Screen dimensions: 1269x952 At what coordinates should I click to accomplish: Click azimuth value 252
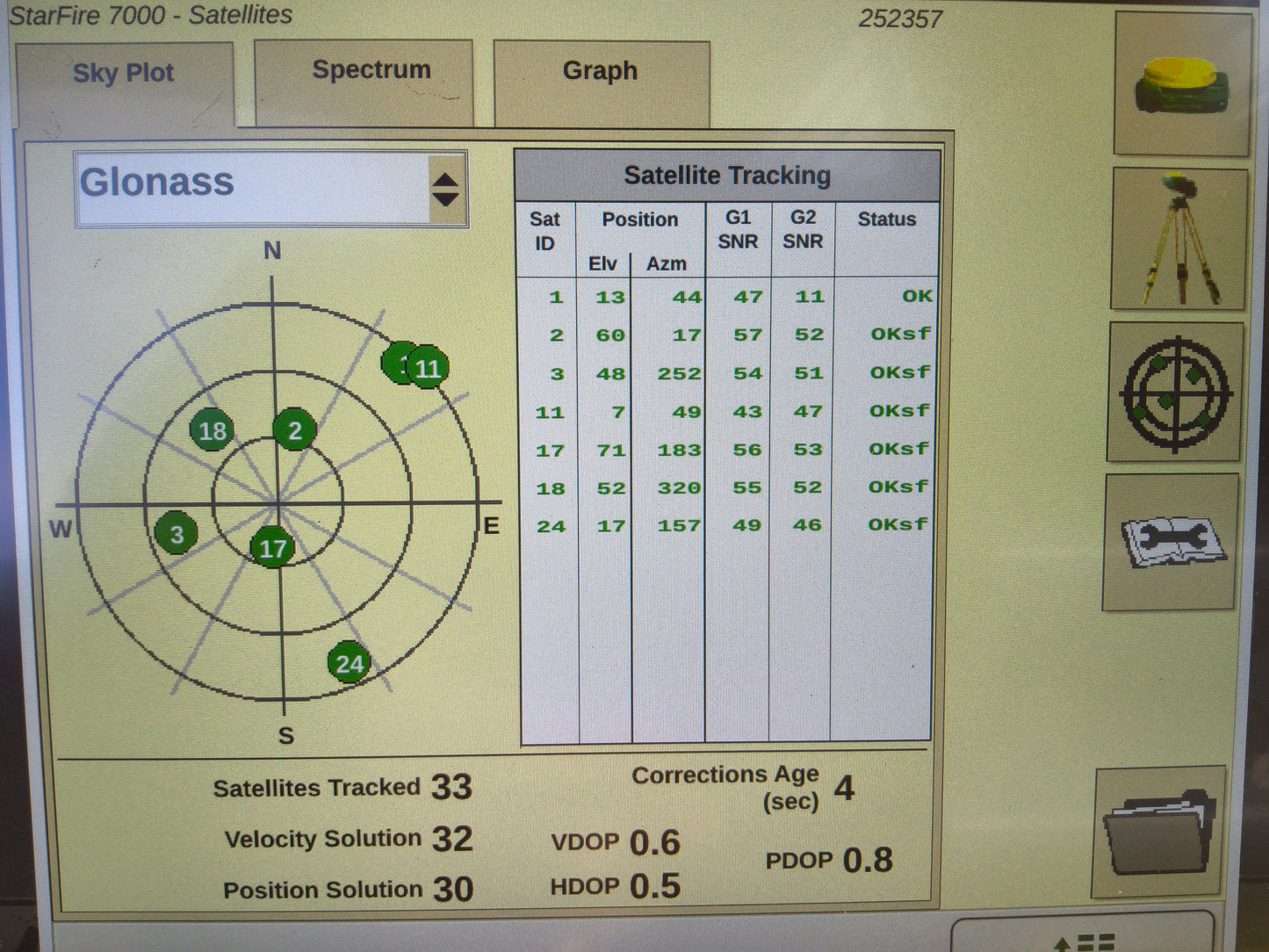(680, 373)
